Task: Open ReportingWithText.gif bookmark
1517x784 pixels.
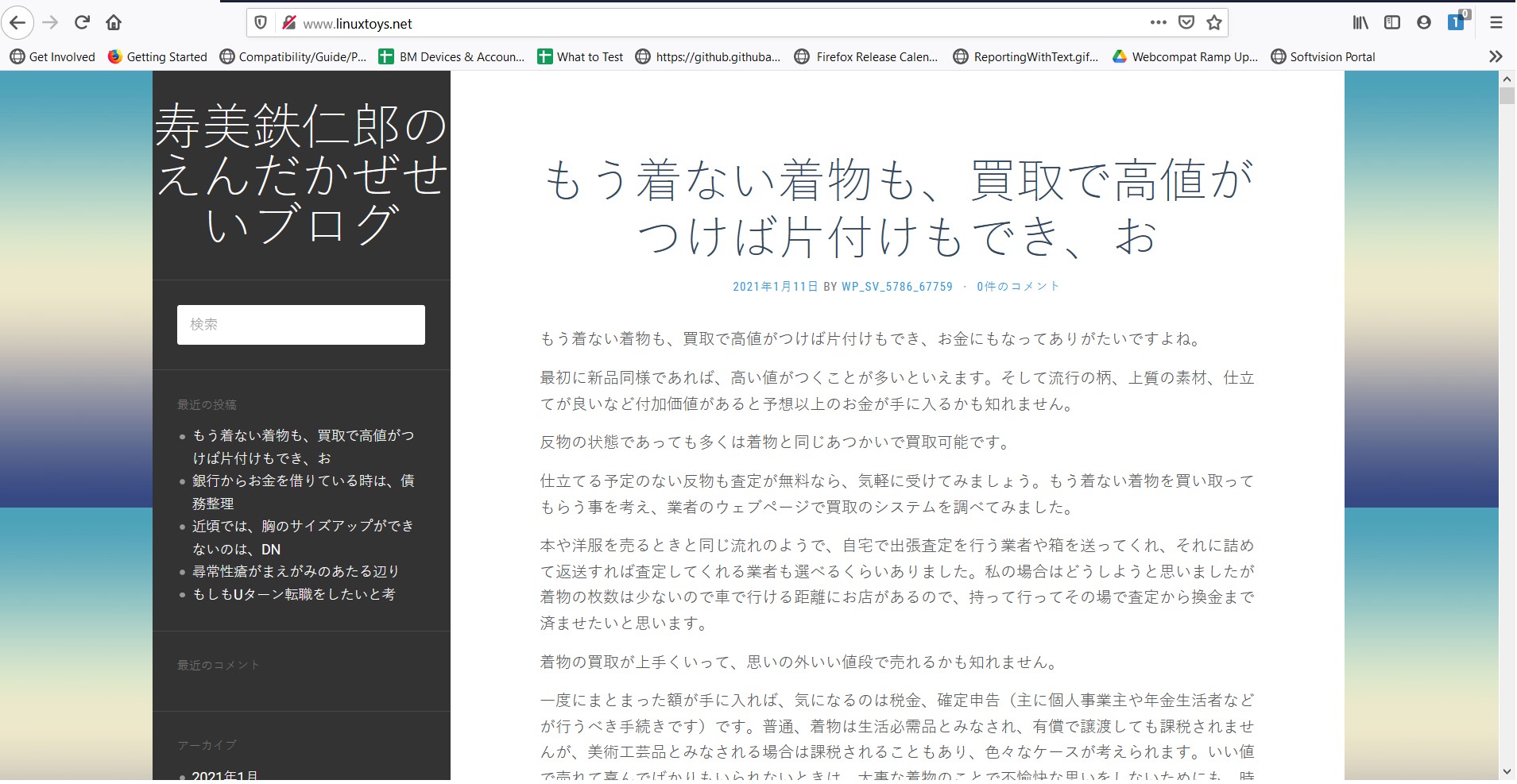Action: coord(1026,56)
